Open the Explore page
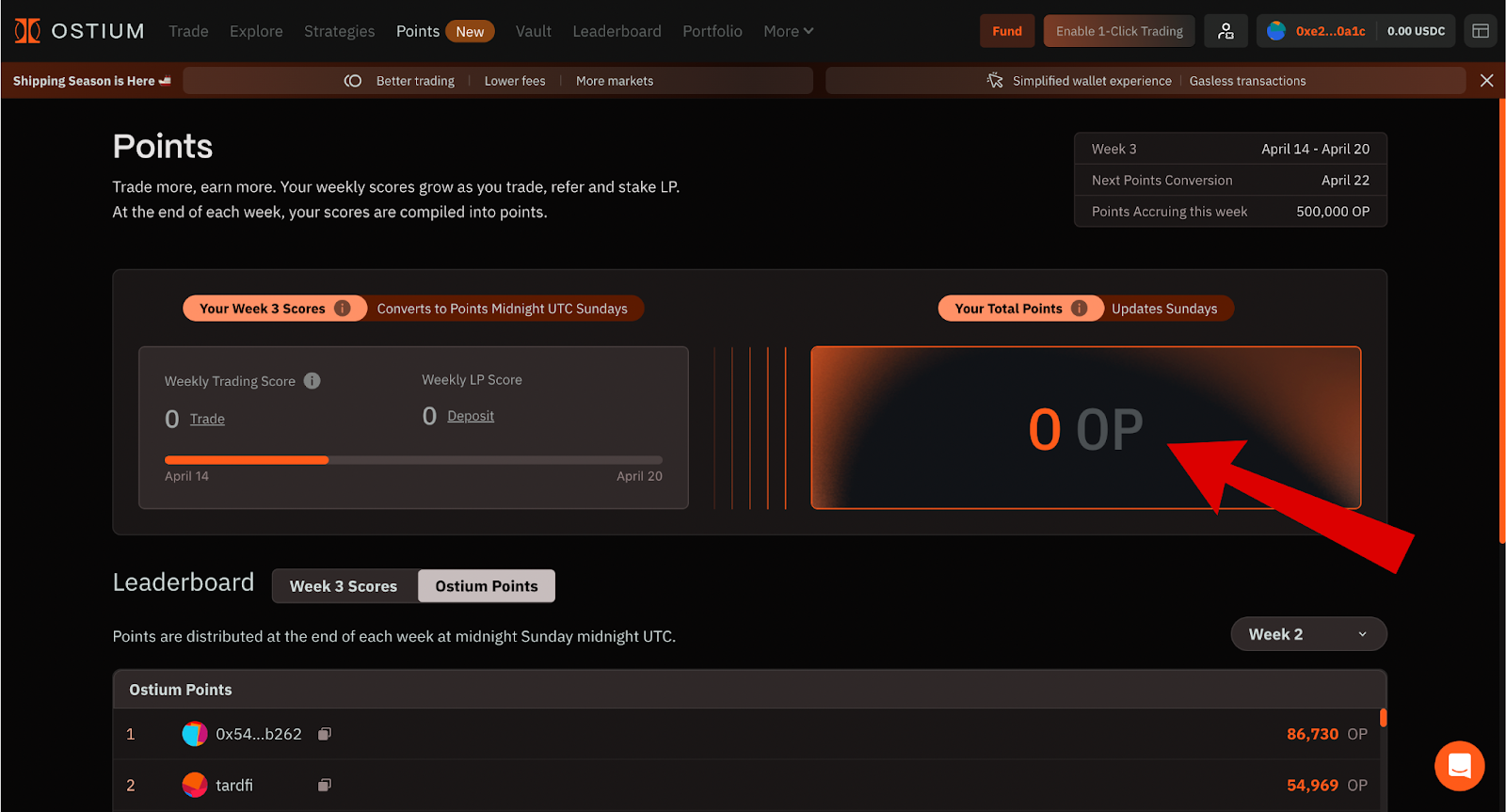The image size is (1506, 812). click(x=256, y=31)
